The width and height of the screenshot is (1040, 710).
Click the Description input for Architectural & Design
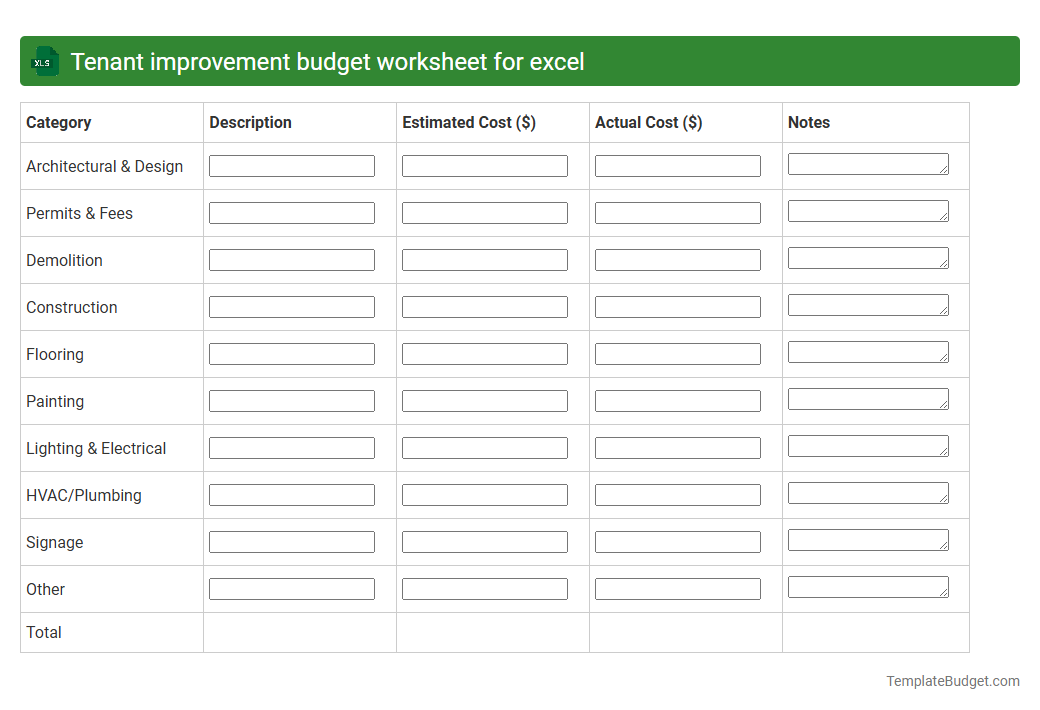click(291, 165)
